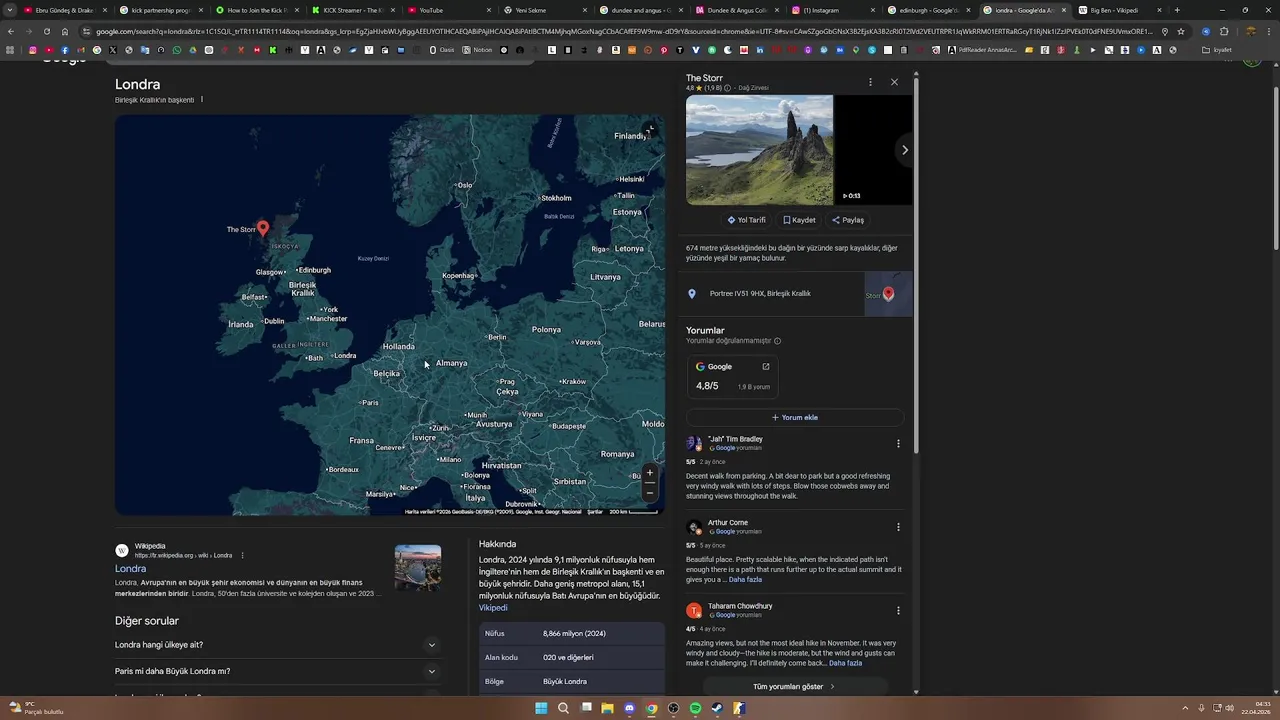Open the Notion bookmark

477,50
